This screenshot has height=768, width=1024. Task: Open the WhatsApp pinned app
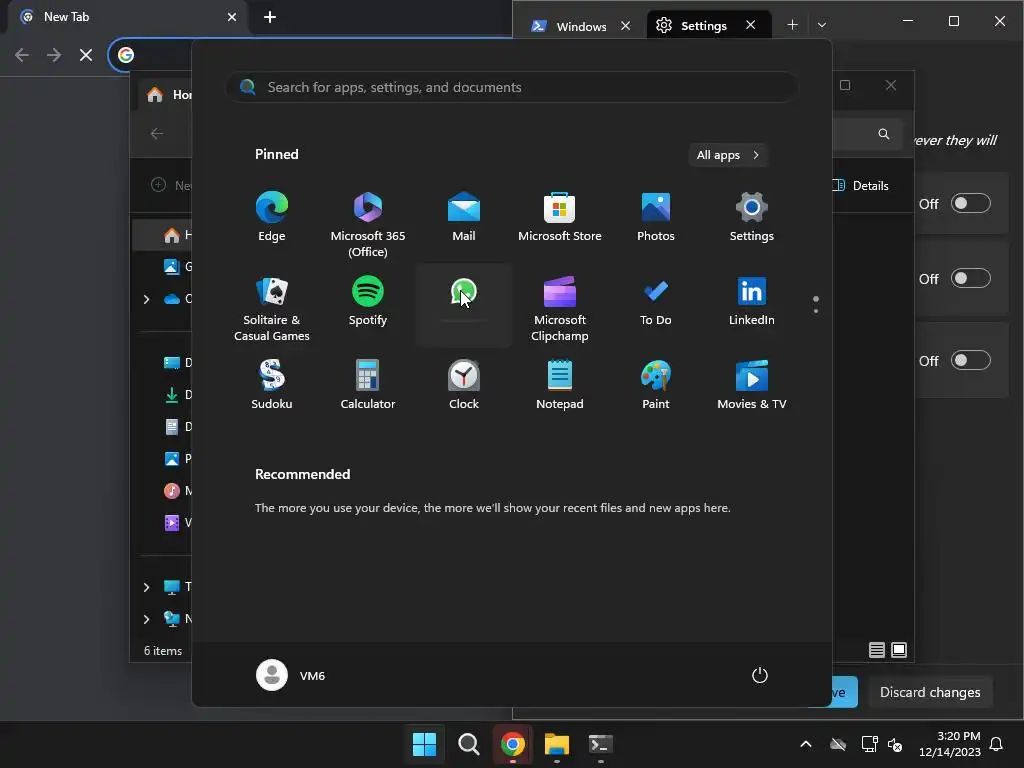click(x=464, y=304)
